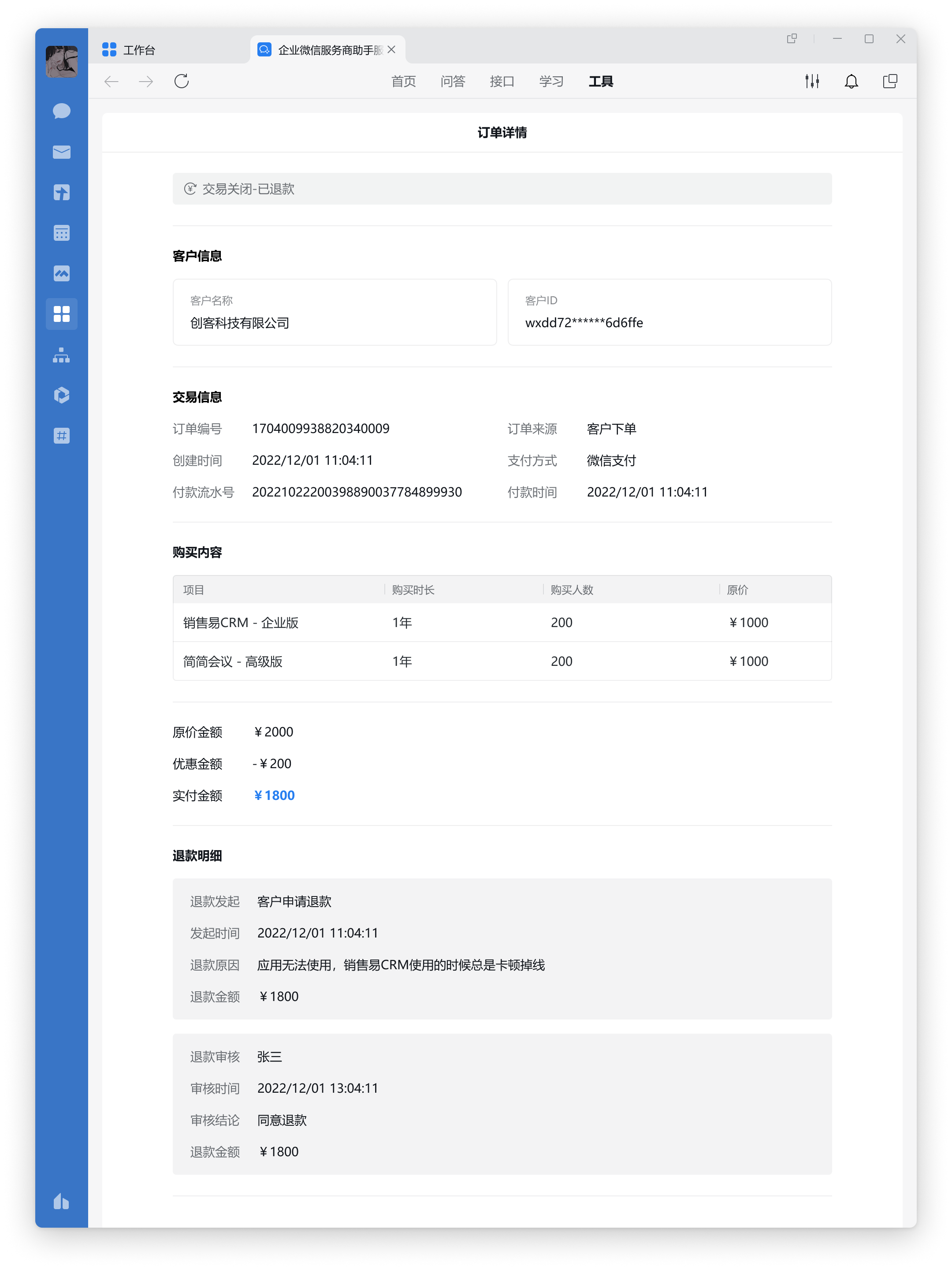This screenshot has height=1270, width=952.
Task: Open the 问答 menu item
Action: pyautogui.click(x=453, y=82)
